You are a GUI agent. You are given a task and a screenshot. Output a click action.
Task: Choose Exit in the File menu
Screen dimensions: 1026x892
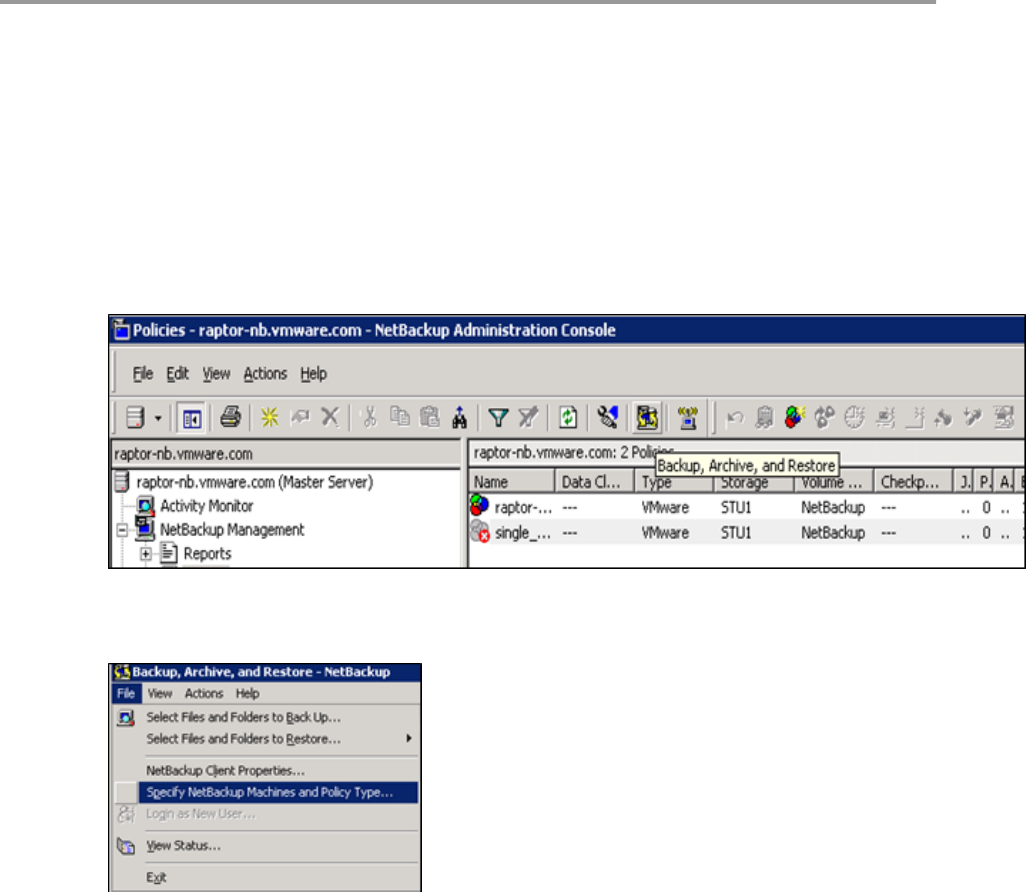tap(266, 878)
